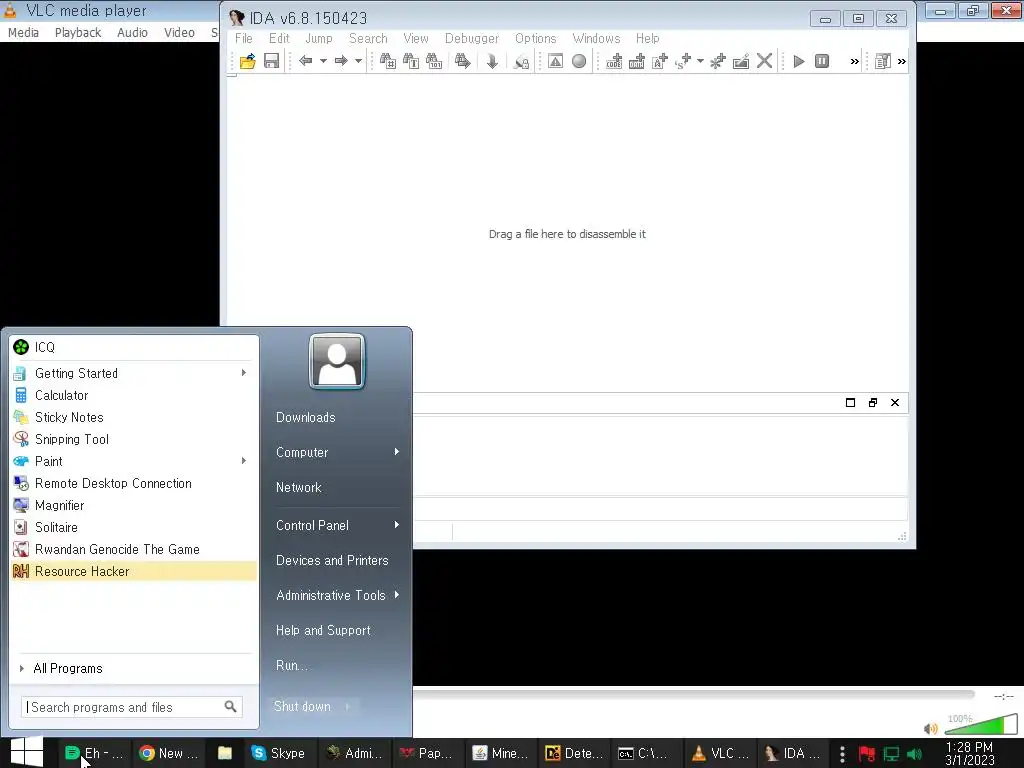
Task: Start debugger process with play button
Action: click(x=798, y=61)
